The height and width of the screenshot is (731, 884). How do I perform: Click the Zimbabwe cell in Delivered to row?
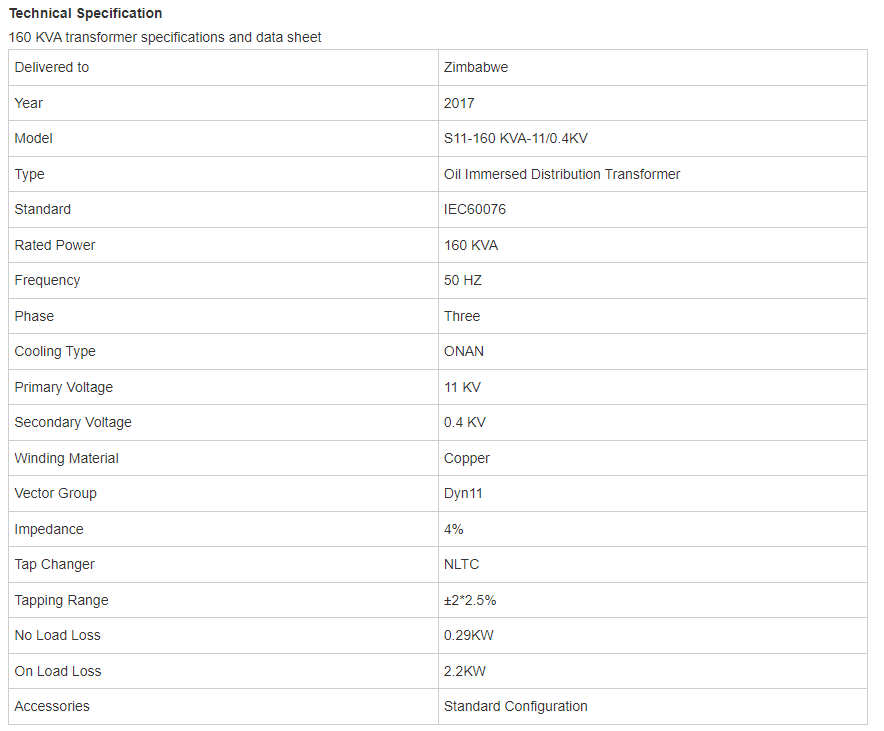652,68
